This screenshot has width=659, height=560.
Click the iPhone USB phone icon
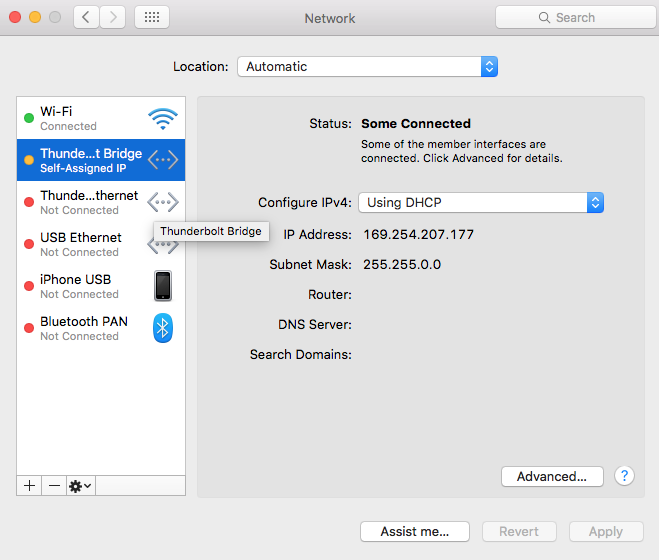point(162,286)
